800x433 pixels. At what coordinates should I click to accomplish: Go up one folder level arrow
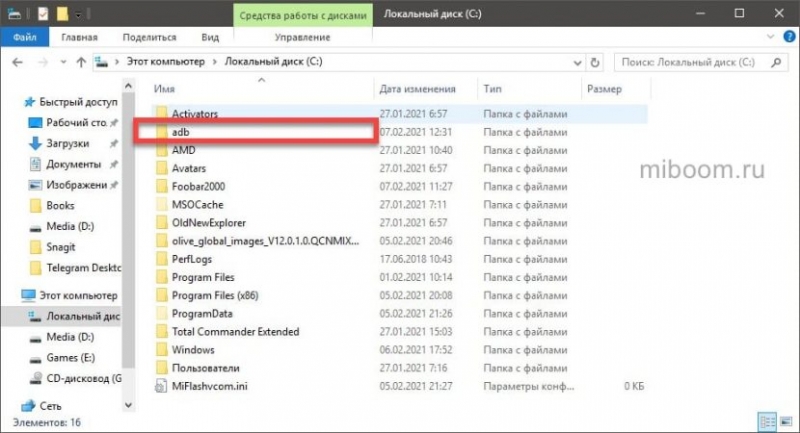pyautogui.click(x=81, y=62)
